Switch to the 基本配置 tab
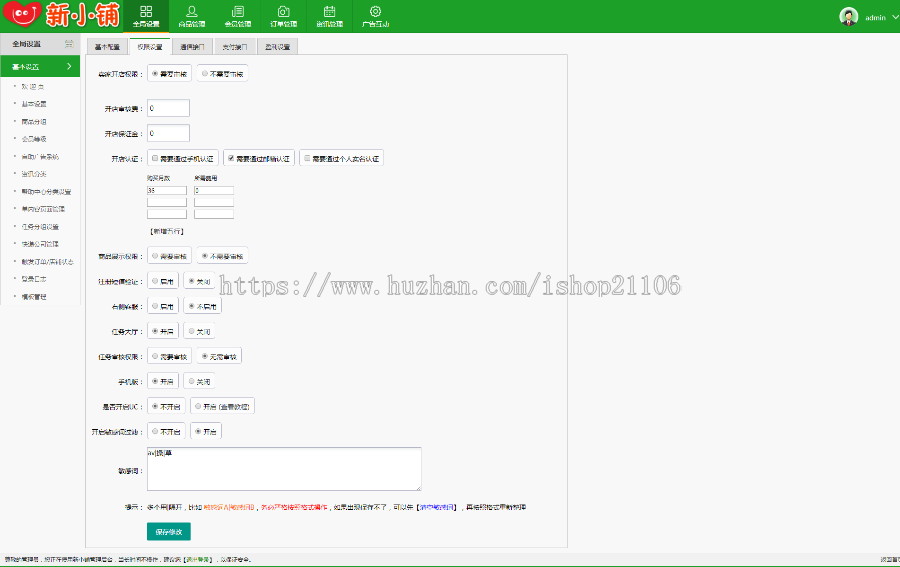Viewport: 900px width, 567px height. click(x=107, y=47)
